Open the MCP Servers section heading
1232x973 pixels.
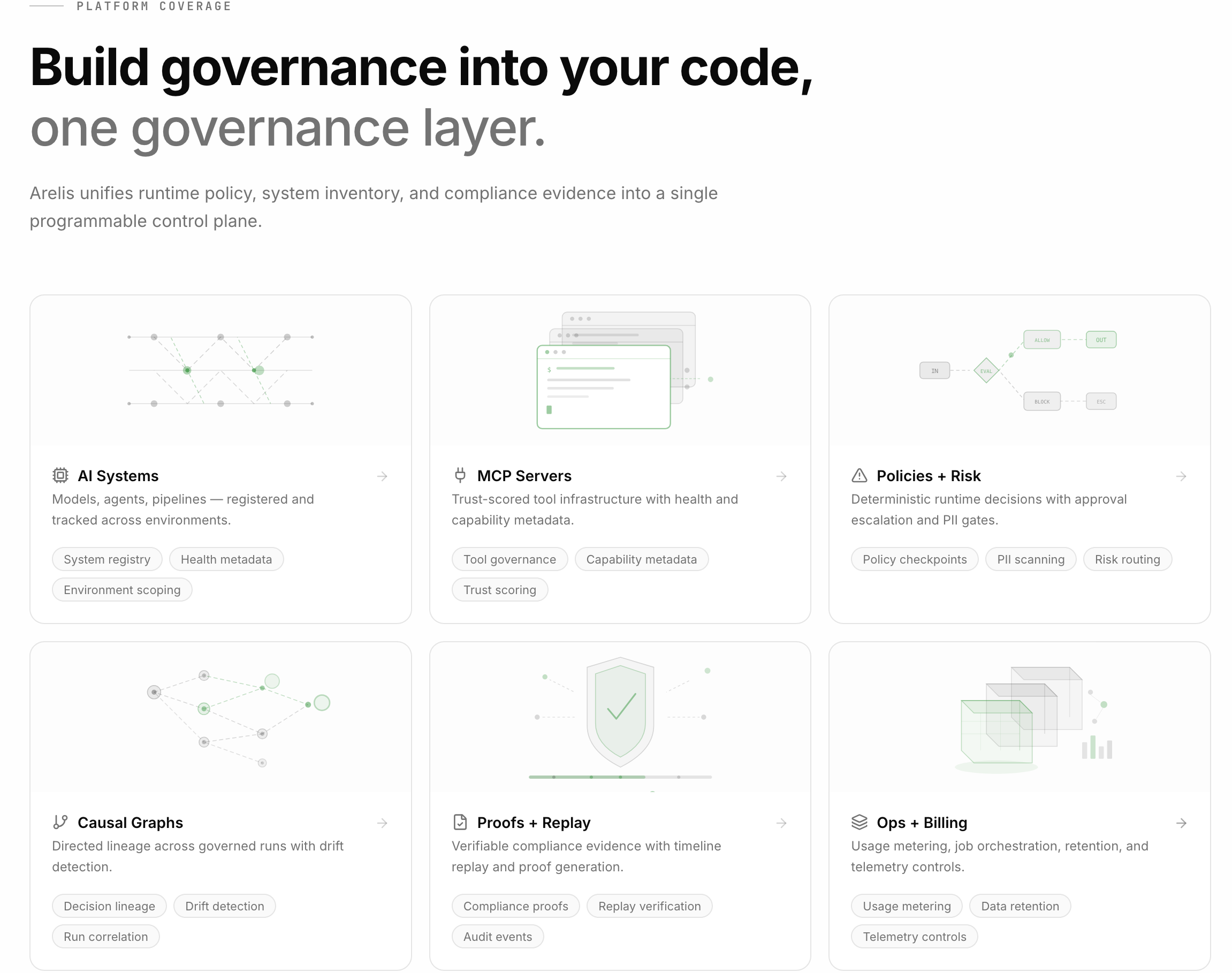click(x=524, y=476)
